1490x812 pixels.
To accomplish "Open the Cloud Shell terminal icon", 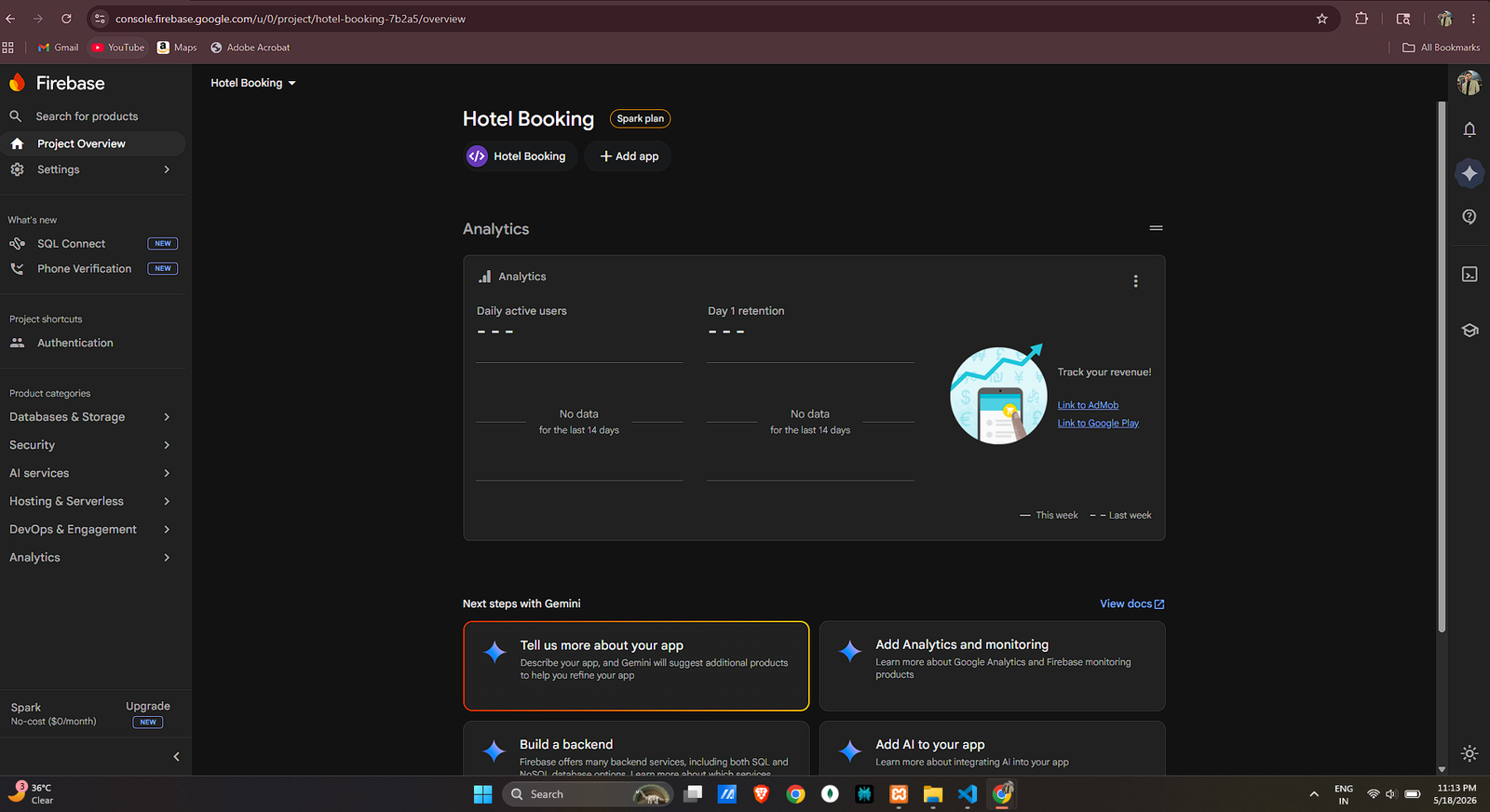I will pyautogui.click(x=1470, y=274).
